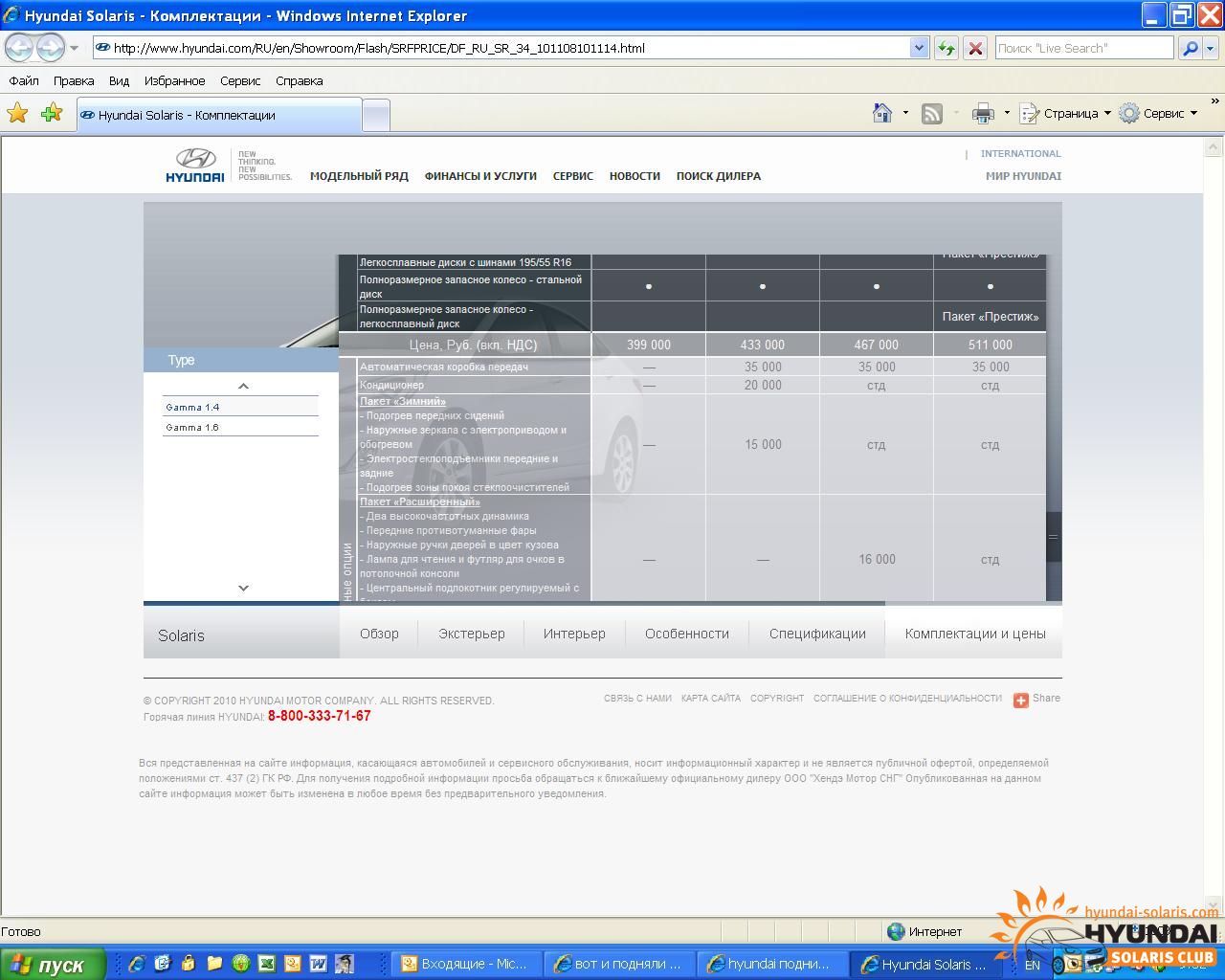
Task: Go forward with the IE forward arrow
Action: click(50, 48)
